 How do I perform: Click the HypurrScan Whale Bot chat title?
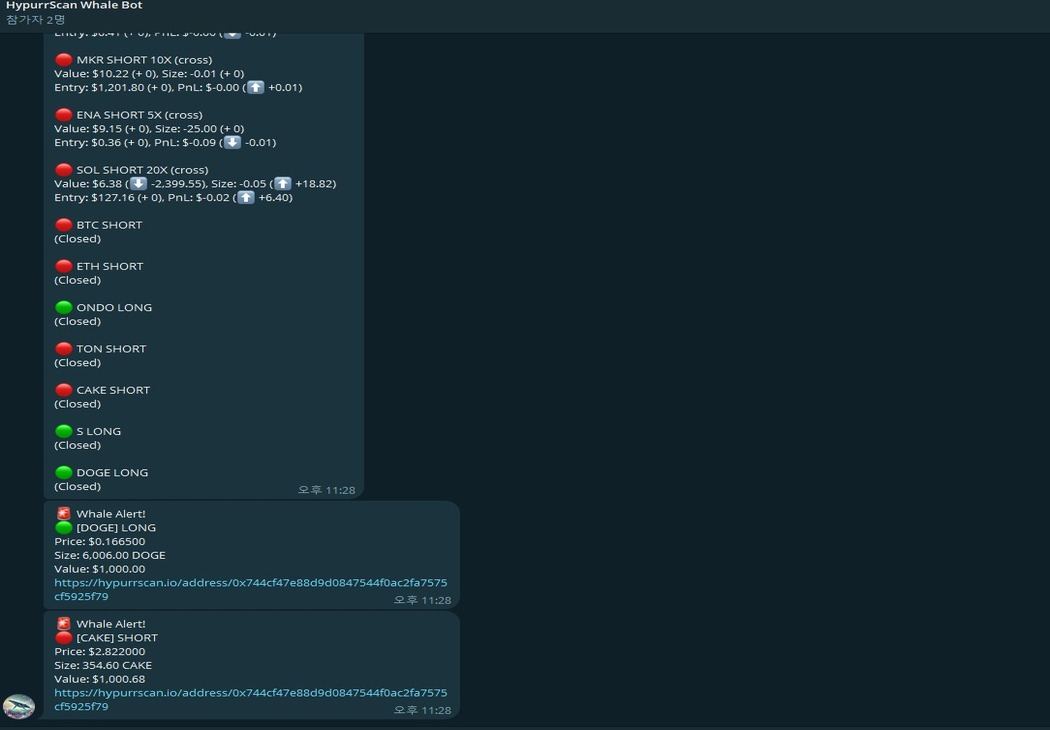pyautogui.click(x=74, y=6)
